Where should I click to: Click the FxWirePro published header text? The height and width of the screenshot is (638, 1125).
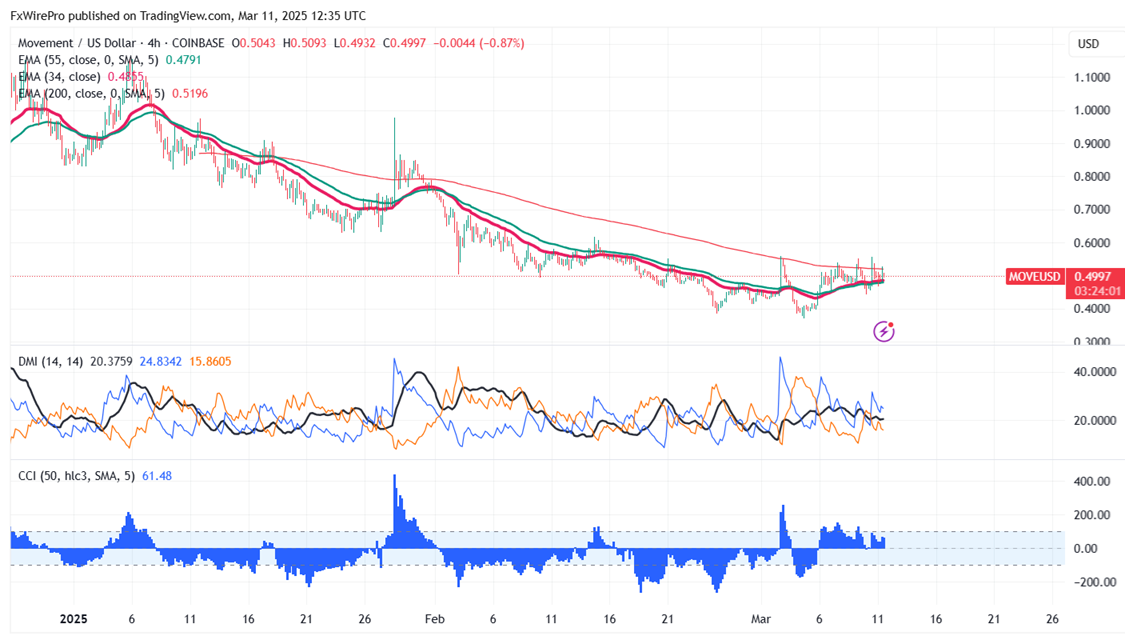[188, 15]
